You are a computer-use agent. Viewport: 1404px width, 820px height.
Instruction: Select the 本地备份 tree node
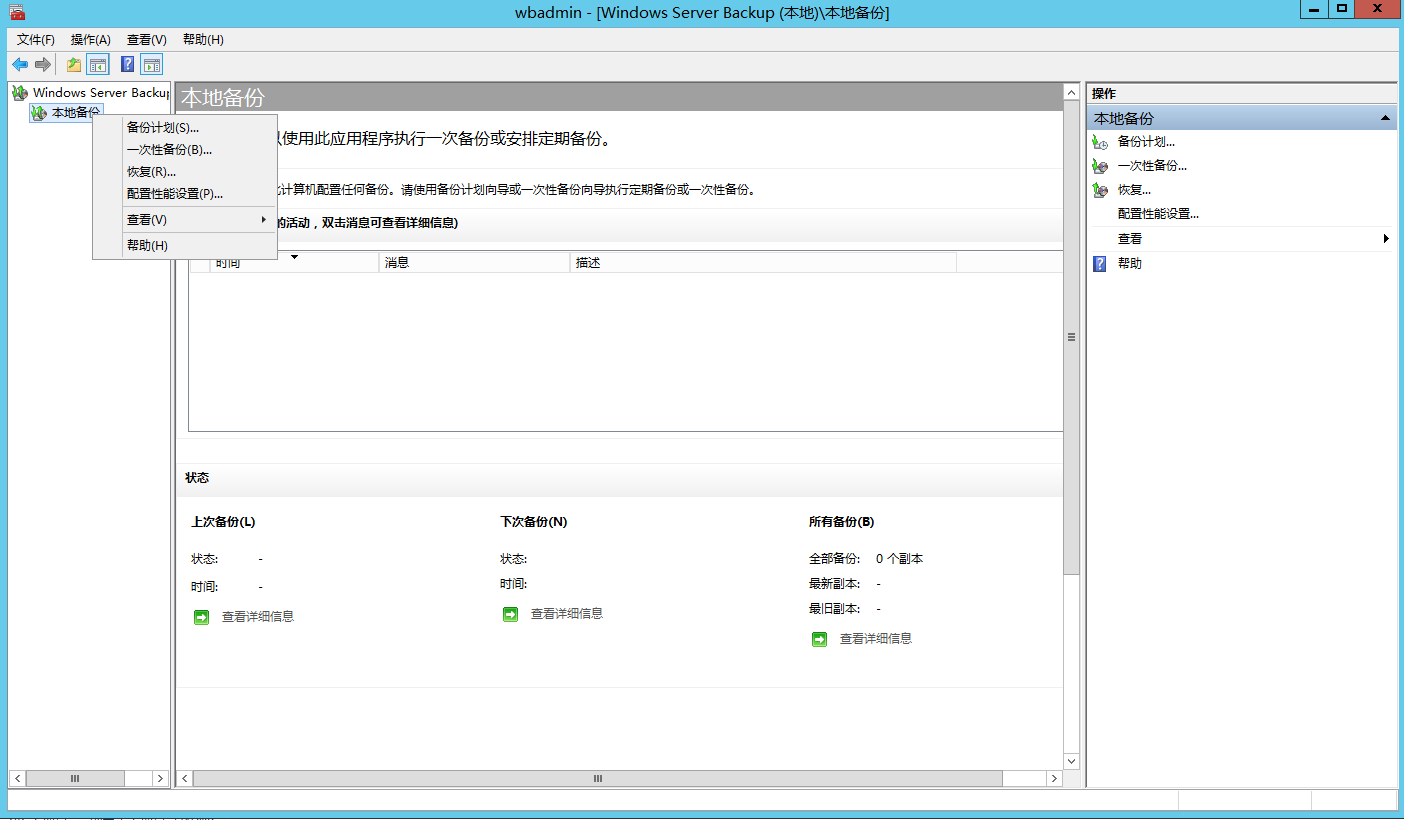click(x=76, y=113)
